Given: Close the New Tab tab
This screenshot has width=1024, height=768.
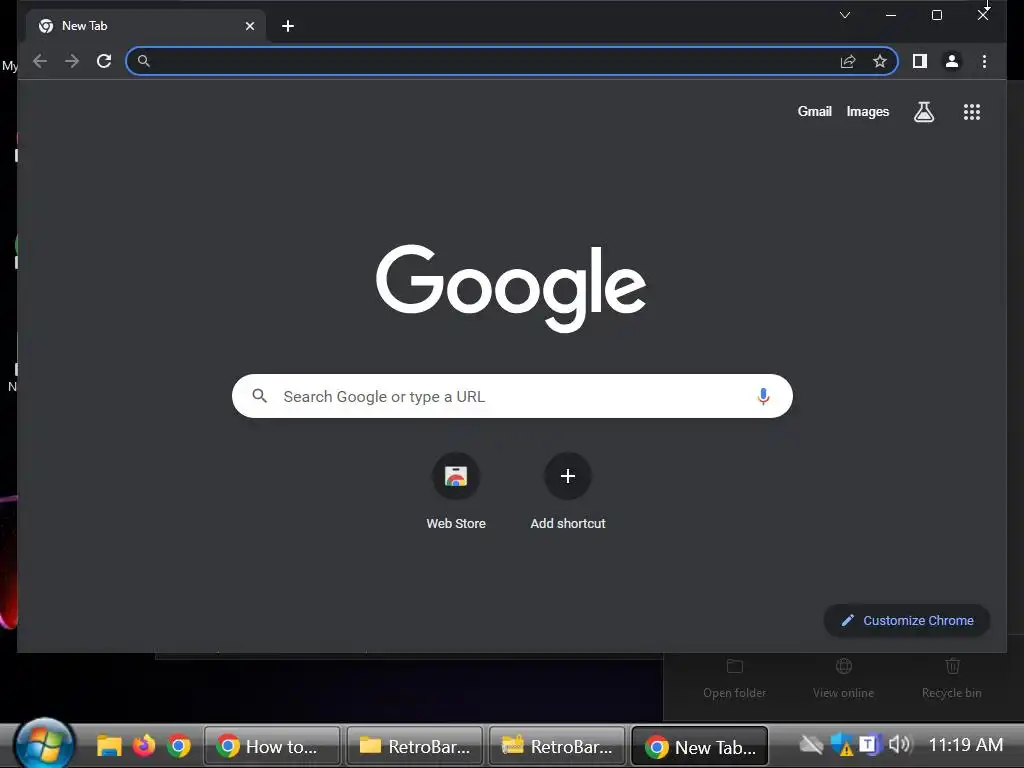Looking at the screenshot, I should pyautogui.click(x=249, y=26).
